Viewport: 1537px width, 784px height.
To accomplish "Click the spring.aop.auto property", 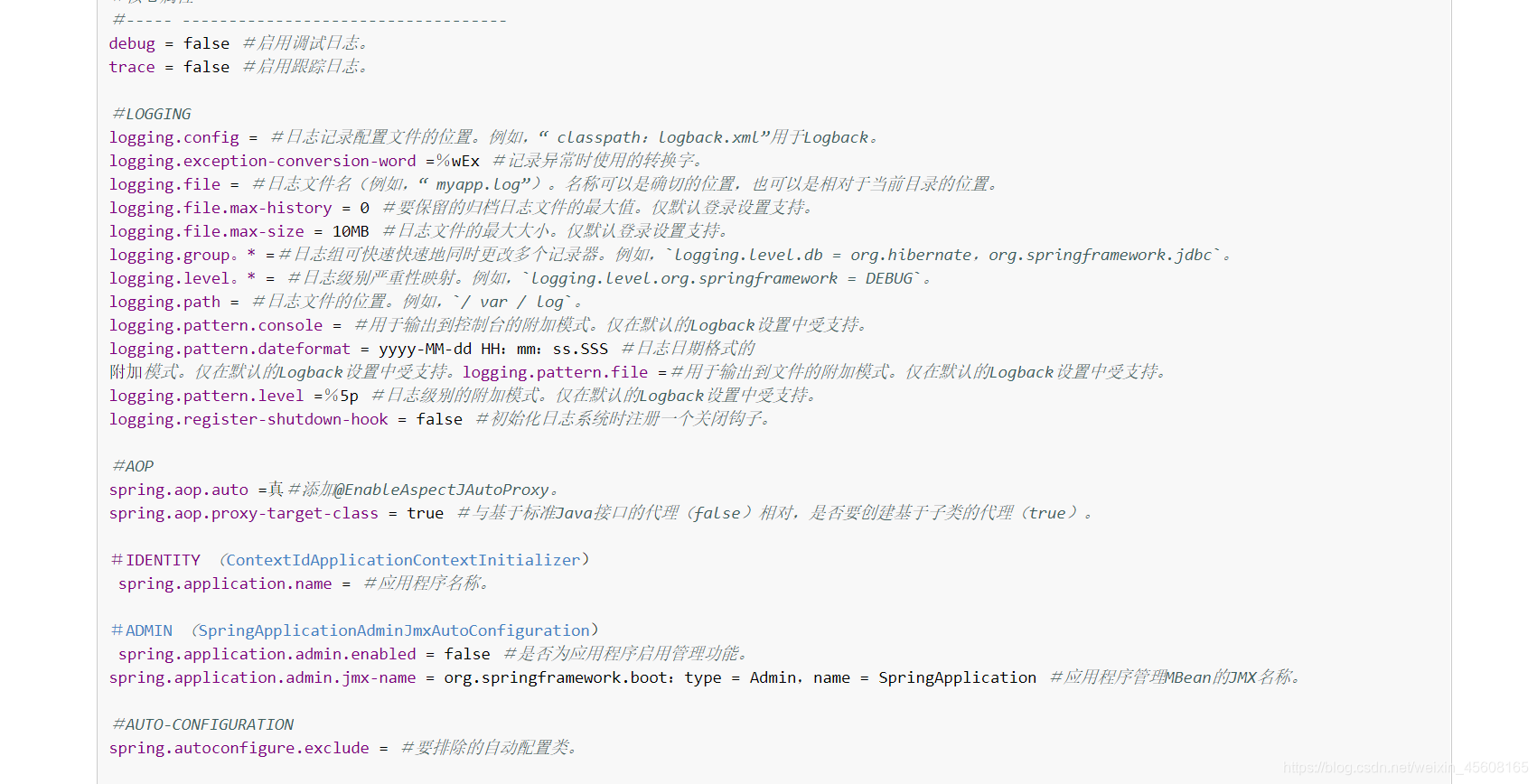I will (x=179, y=490).
